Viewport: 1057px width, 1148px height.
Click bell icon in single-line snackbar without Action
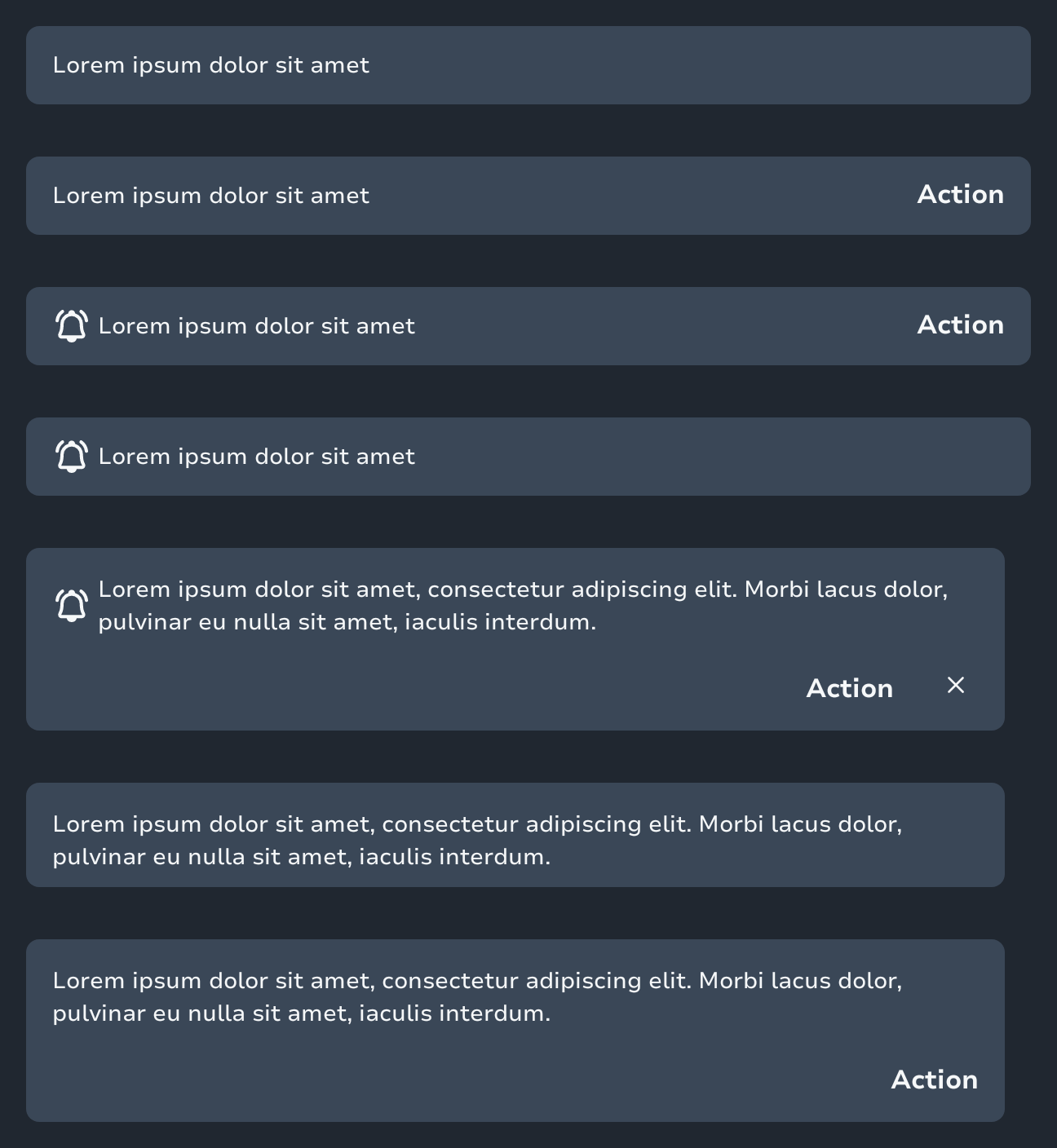pyautogui.click(x=72, y=457)
